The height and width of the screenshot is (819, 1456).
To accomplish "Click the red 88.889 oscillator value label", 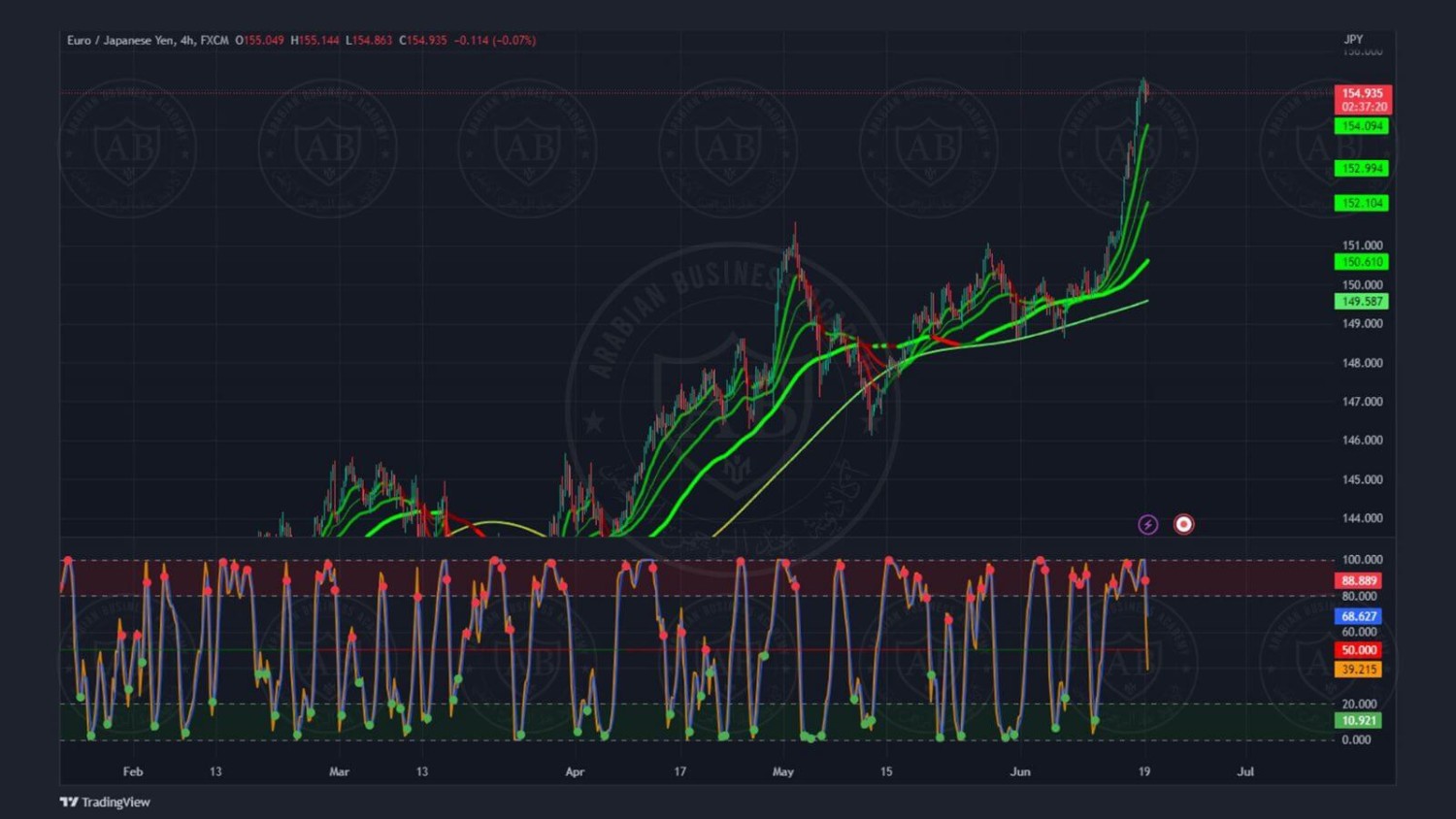I will 1359,580.
